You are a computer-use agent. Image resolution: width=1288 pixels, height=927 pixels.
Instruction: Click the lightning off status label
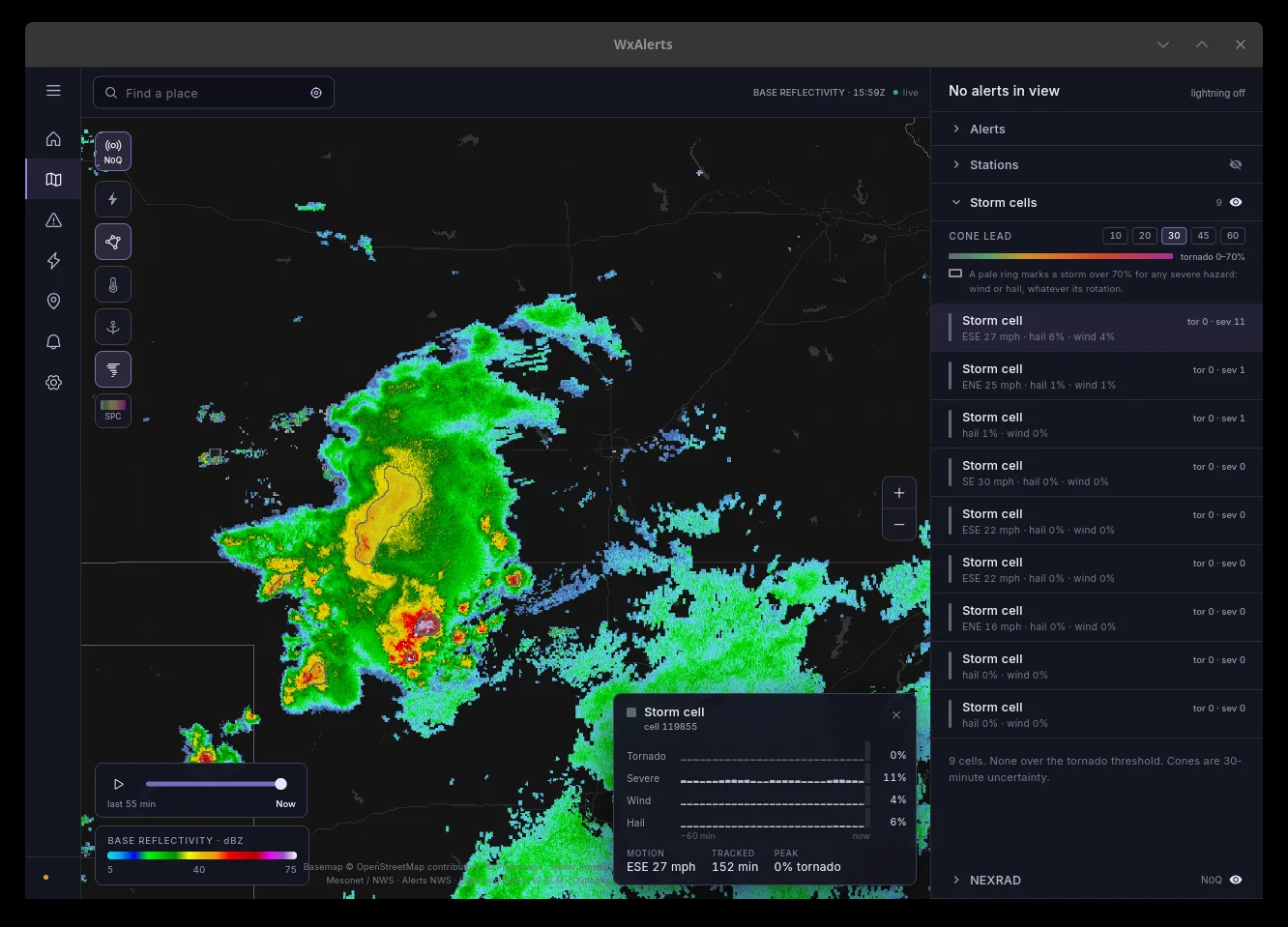[x=1217, y=93]
